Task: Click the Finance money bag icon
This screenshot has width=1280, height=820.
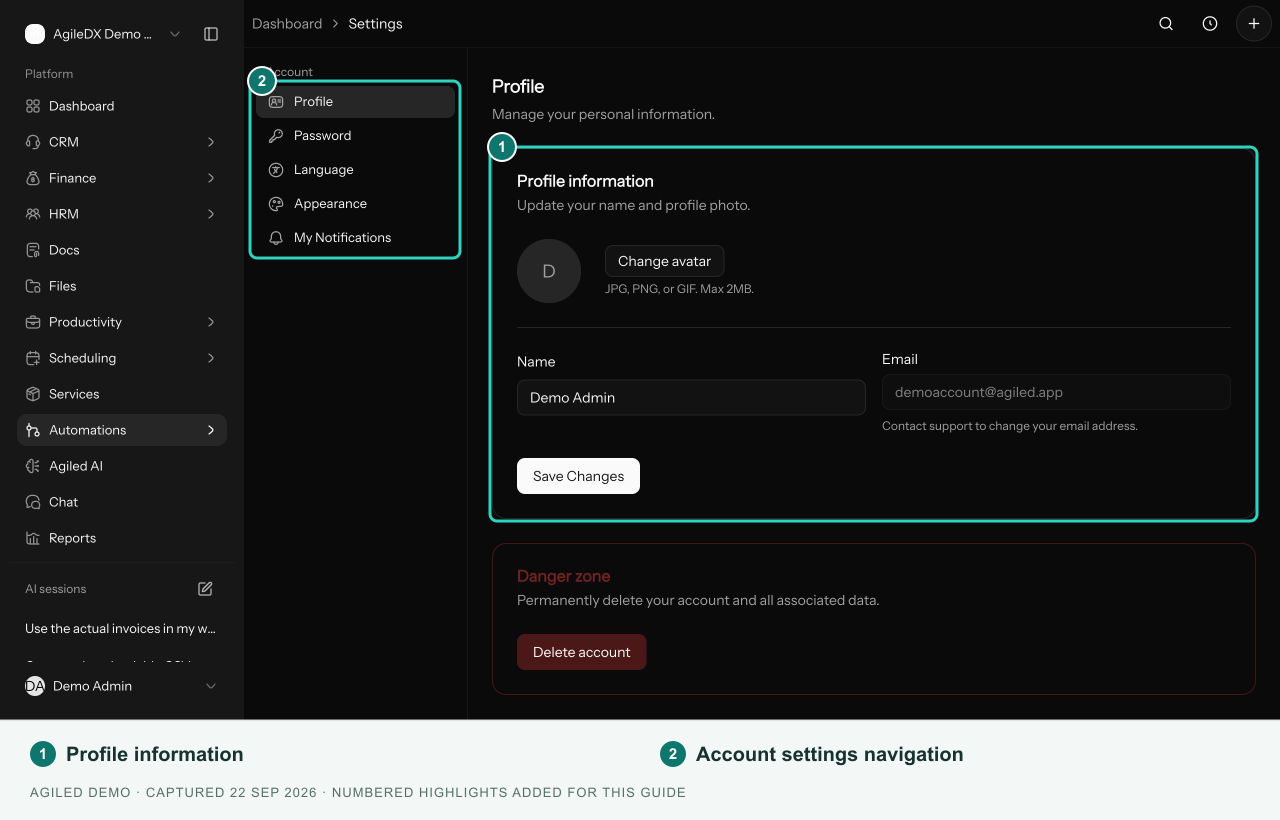Action: tap(33, 178)
